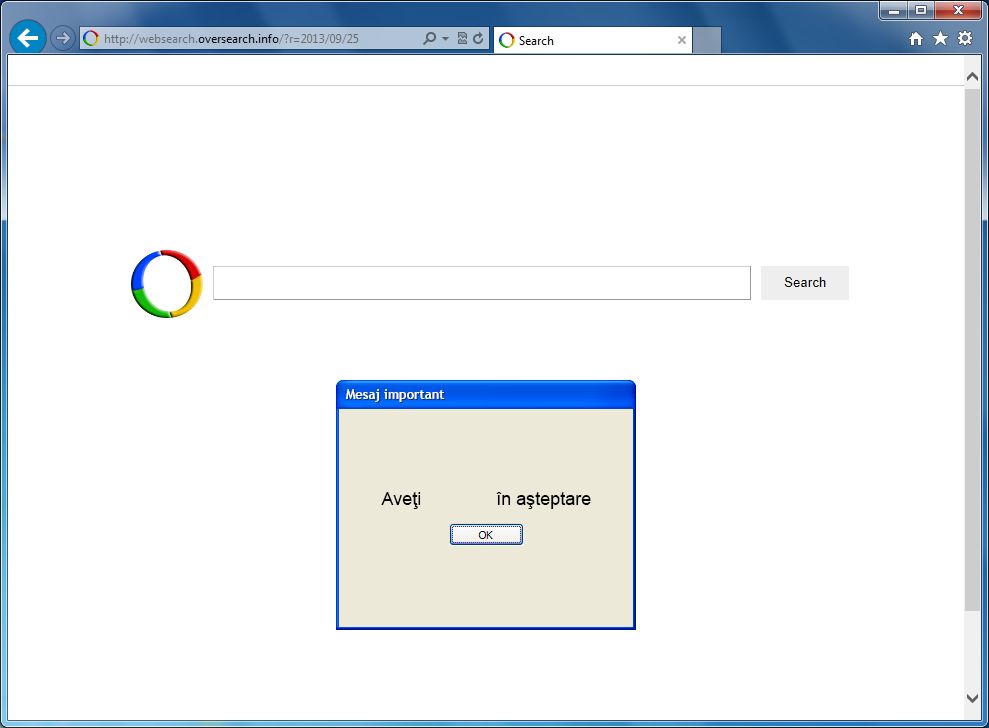Toggle the compatibility view icon
This screenshot has height=728, width=989.
(462, 38)
